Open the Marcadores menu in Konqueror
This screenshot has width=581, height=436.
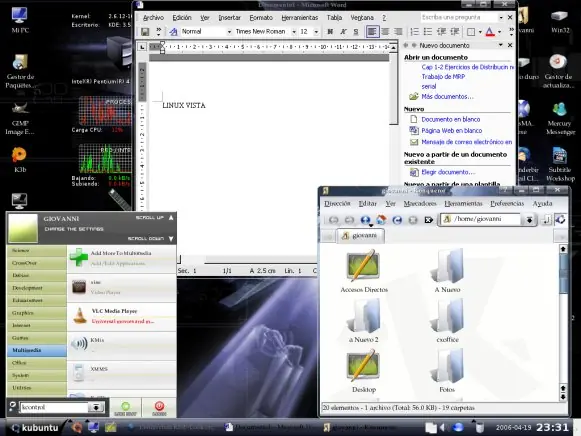[x=420, y=203]
